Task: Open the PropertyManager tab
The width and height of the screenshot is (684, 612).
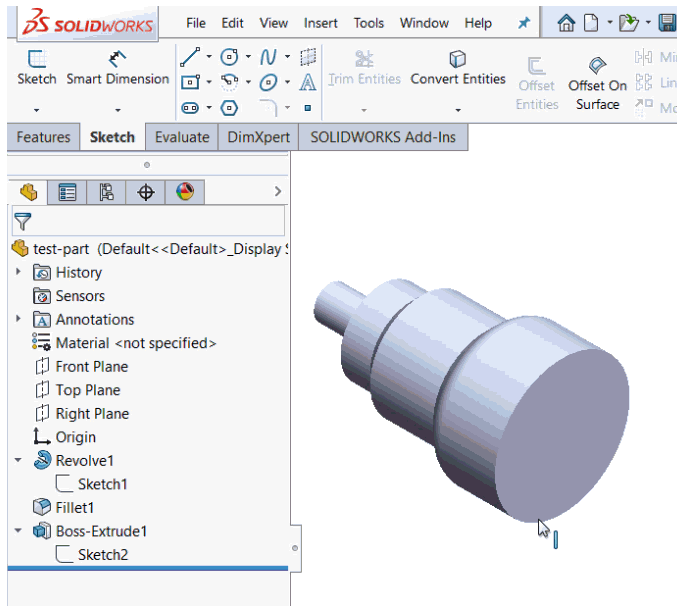Action: coord(67,192)
